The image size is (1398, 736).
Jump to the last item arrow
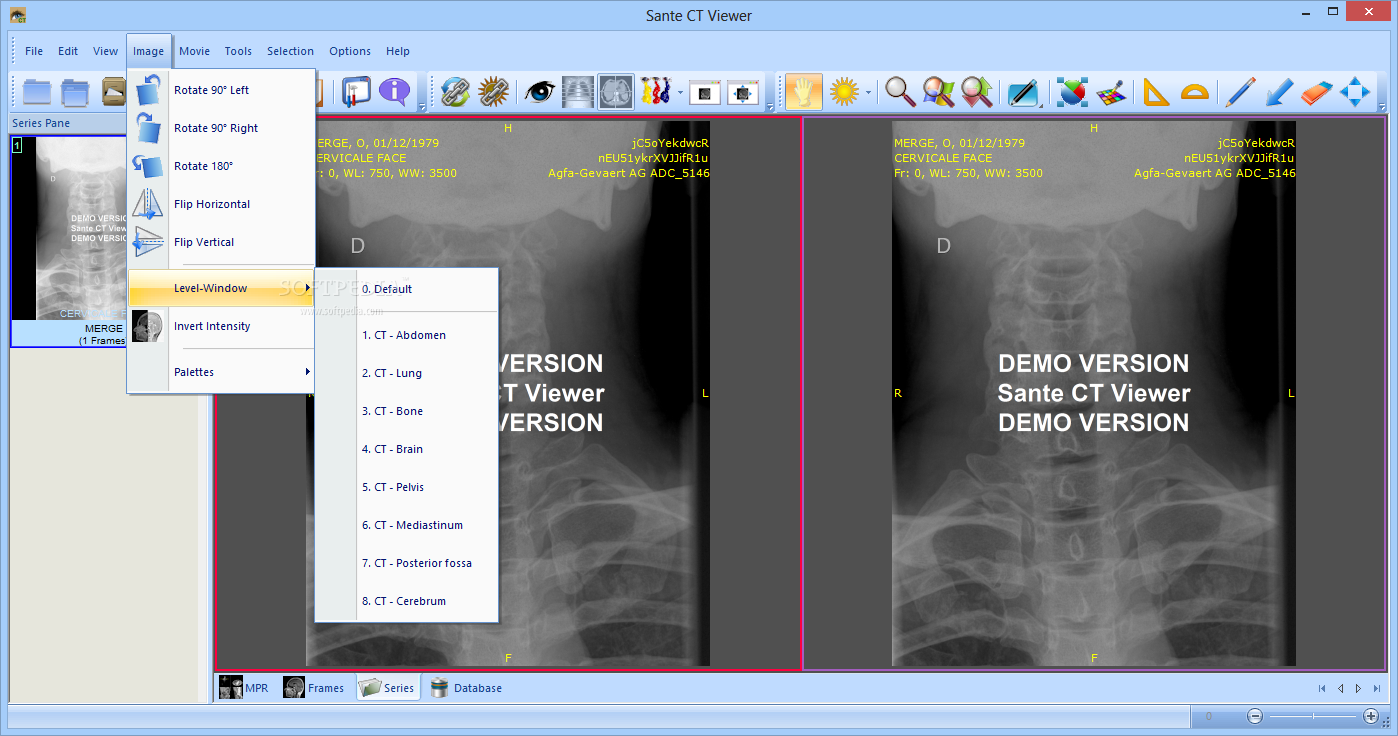(x=1376, y=688)
